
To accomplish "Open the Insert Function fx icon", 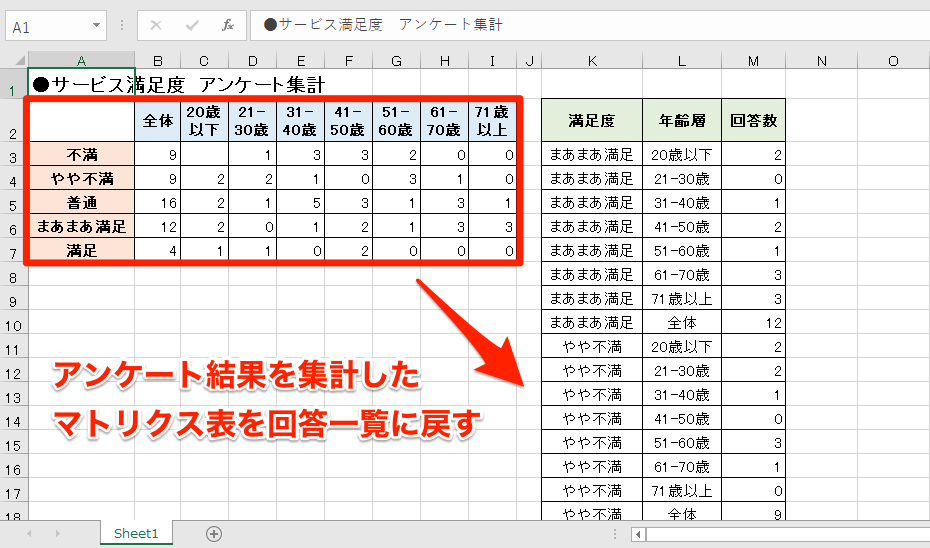I will [x=228, y=25].
